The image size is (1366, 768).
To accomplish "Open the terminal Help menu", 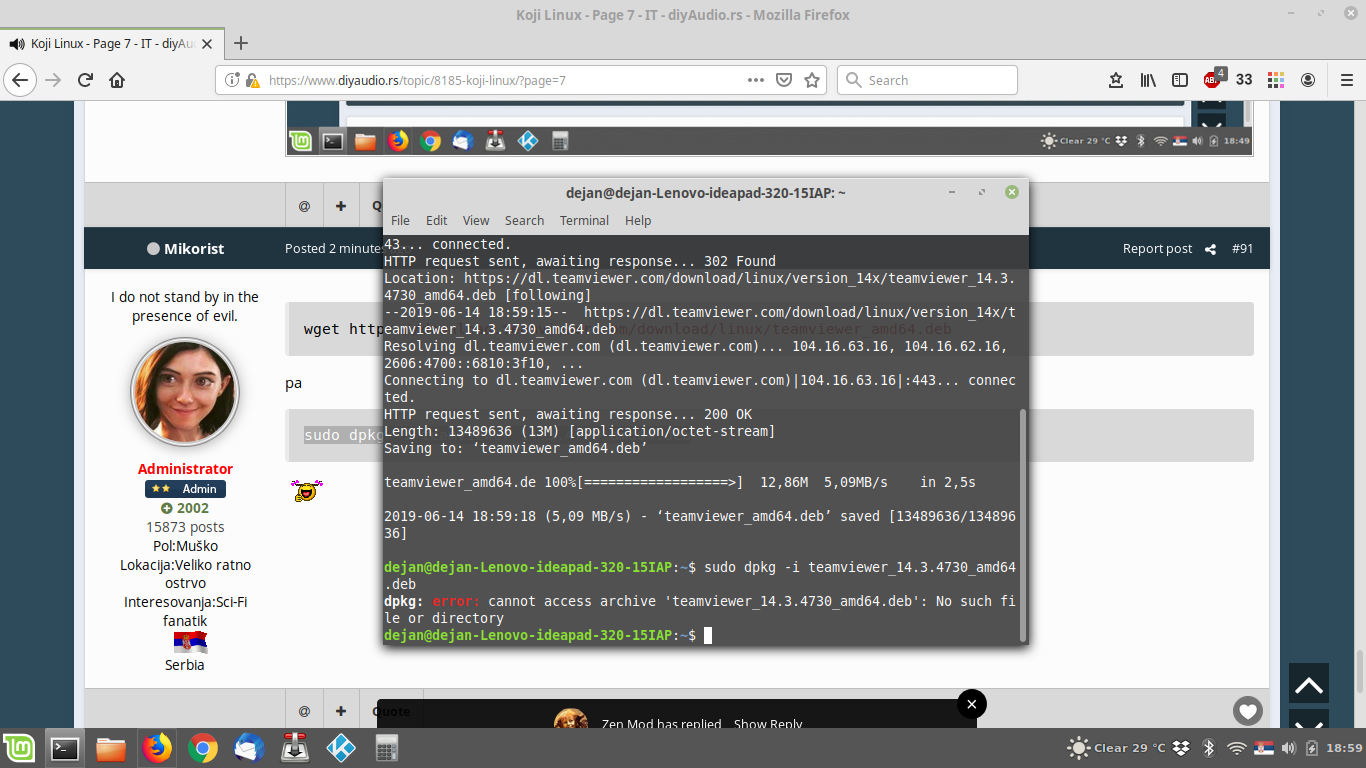I will [x=638, y=220].
